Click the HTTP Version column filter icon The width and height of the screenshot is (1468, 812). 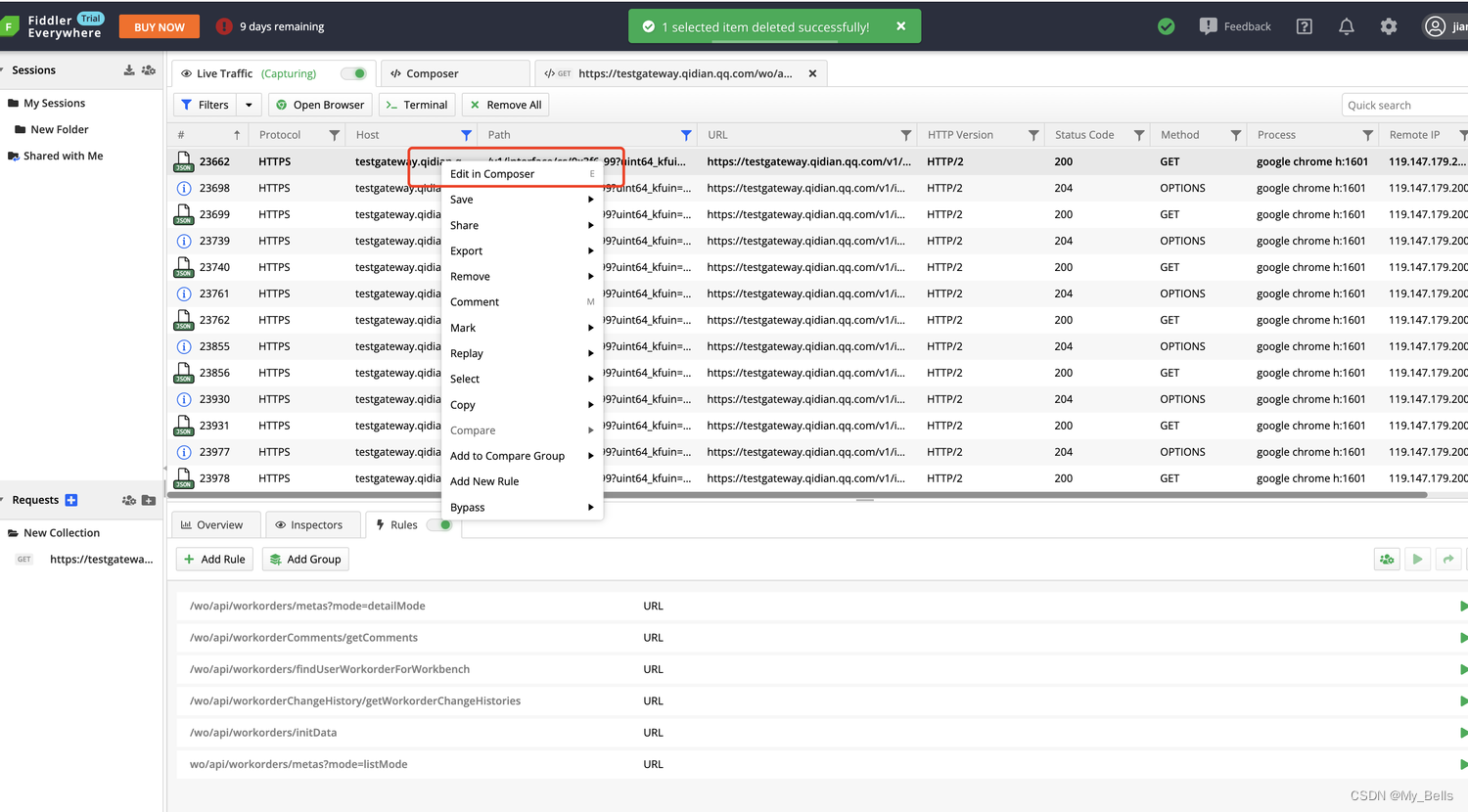1033,135
